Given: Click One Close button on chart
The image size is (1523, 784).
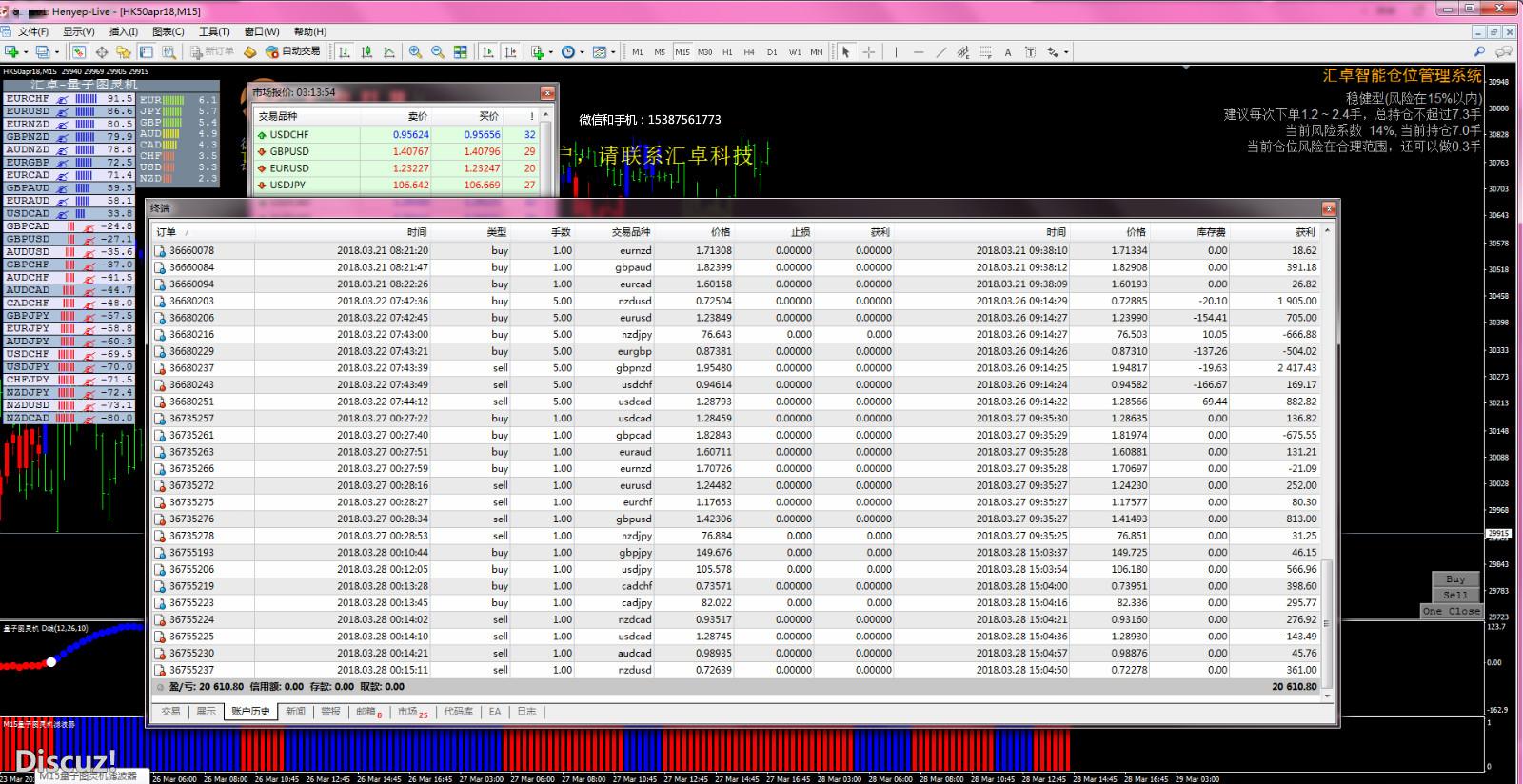Looking at the screenshot, I should pyautogui.click(x=1451, y=611).
